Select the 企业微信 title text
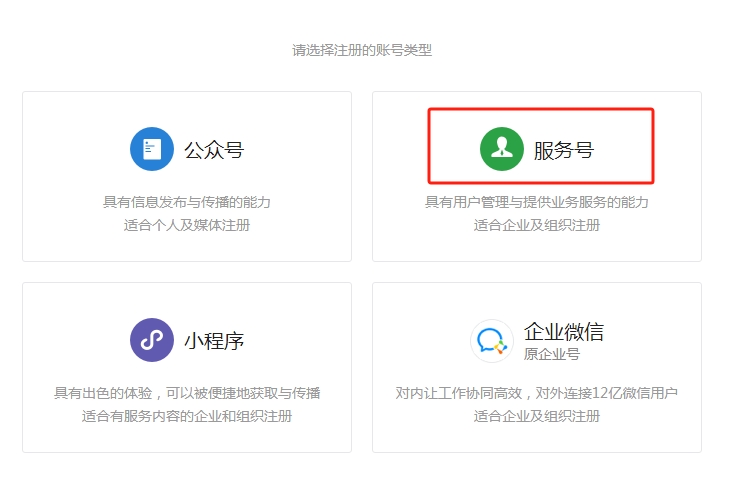The width and height of the screenshot is (740, 483). point(564,332)
